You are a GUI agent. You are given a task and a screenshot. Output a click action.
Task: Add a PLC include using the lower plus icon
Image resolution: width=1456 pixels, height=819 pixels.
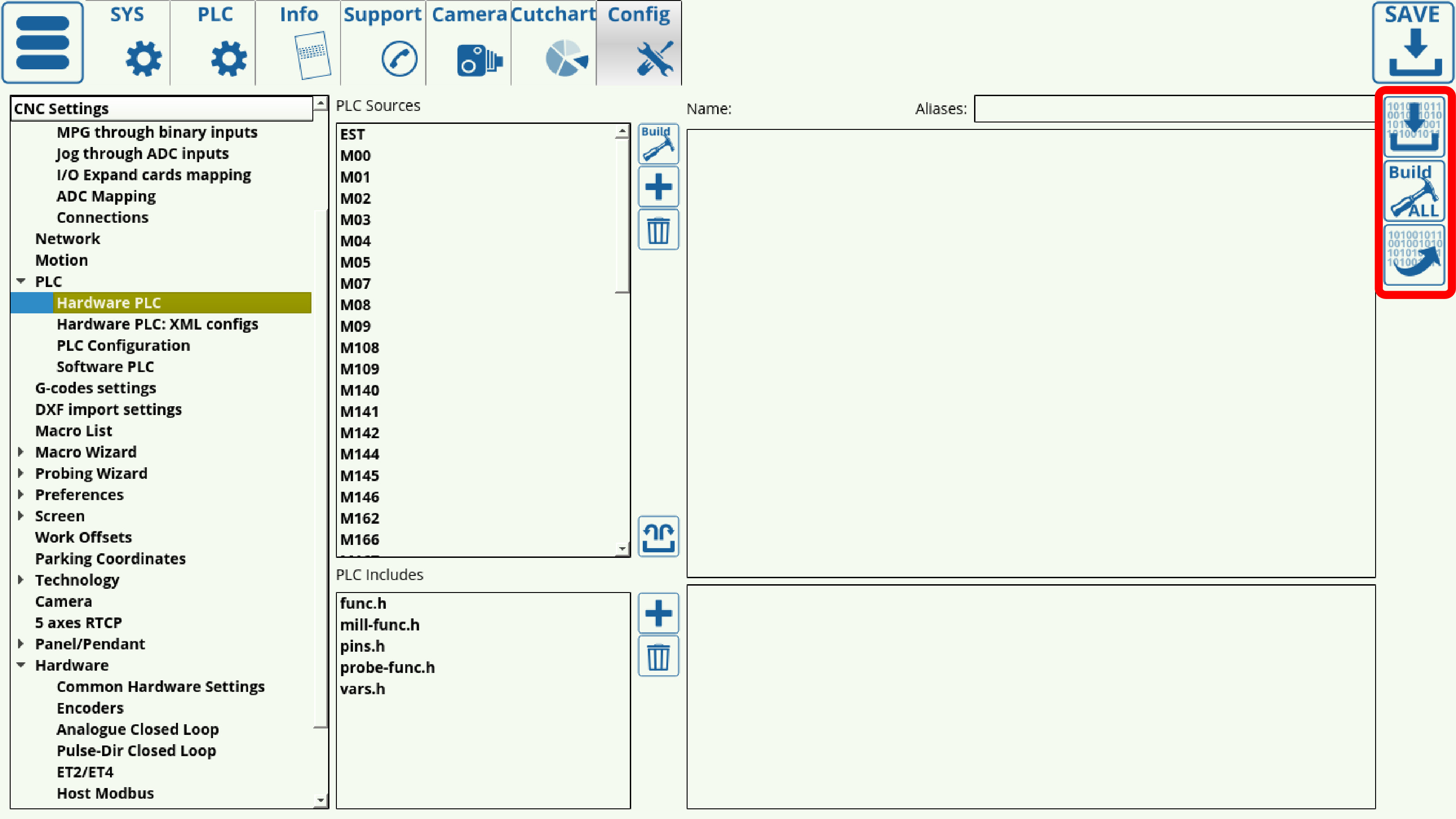coord(658,613)
